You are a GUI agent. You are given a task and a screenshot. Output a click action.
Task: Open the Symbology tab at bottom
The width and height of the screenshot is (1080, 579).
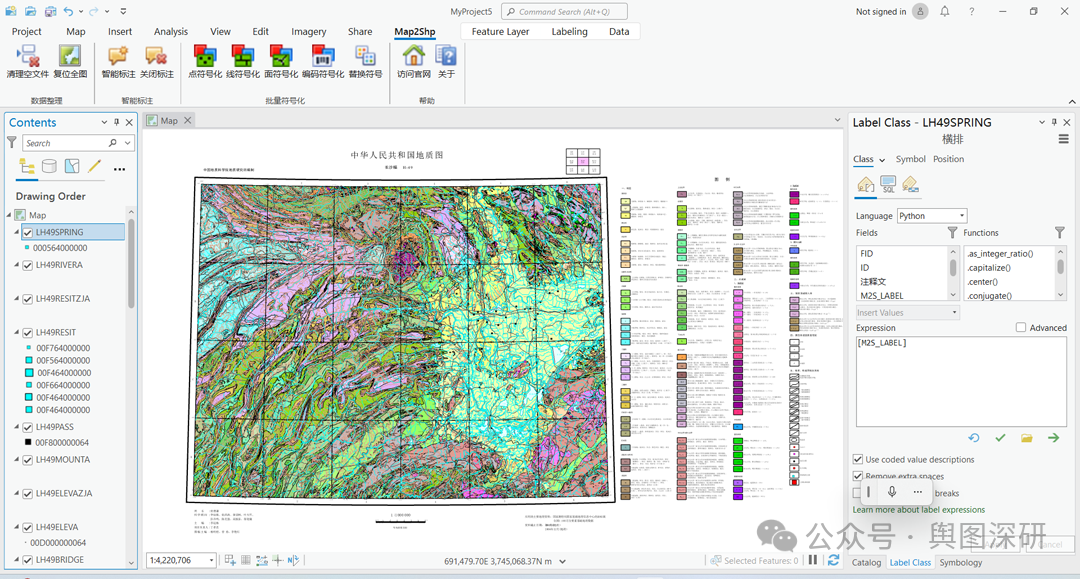coord(960,563)
